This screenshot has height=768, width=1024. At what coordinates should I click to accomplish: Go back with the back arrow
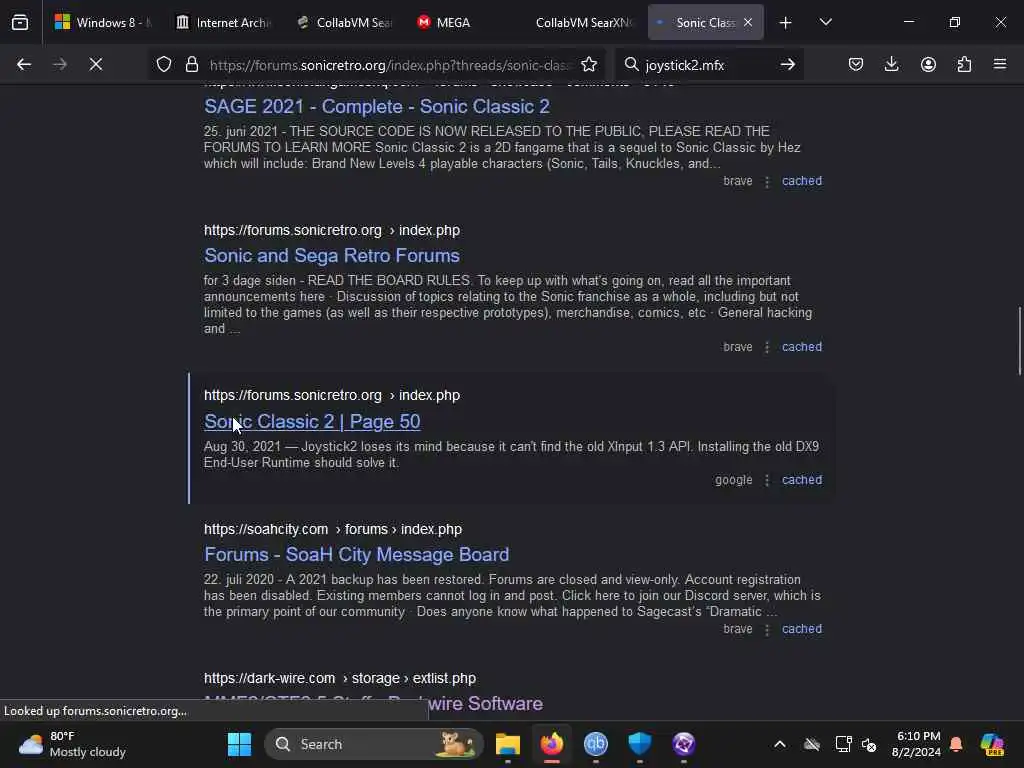pyautogui.click(x=24, y=64)
